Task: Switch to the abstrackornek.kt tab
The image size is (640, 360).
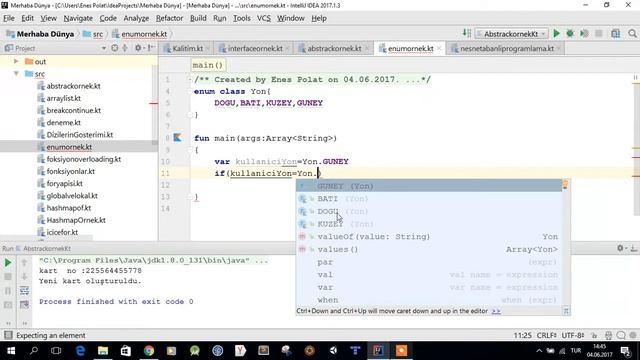Action: tap(334, 49)
